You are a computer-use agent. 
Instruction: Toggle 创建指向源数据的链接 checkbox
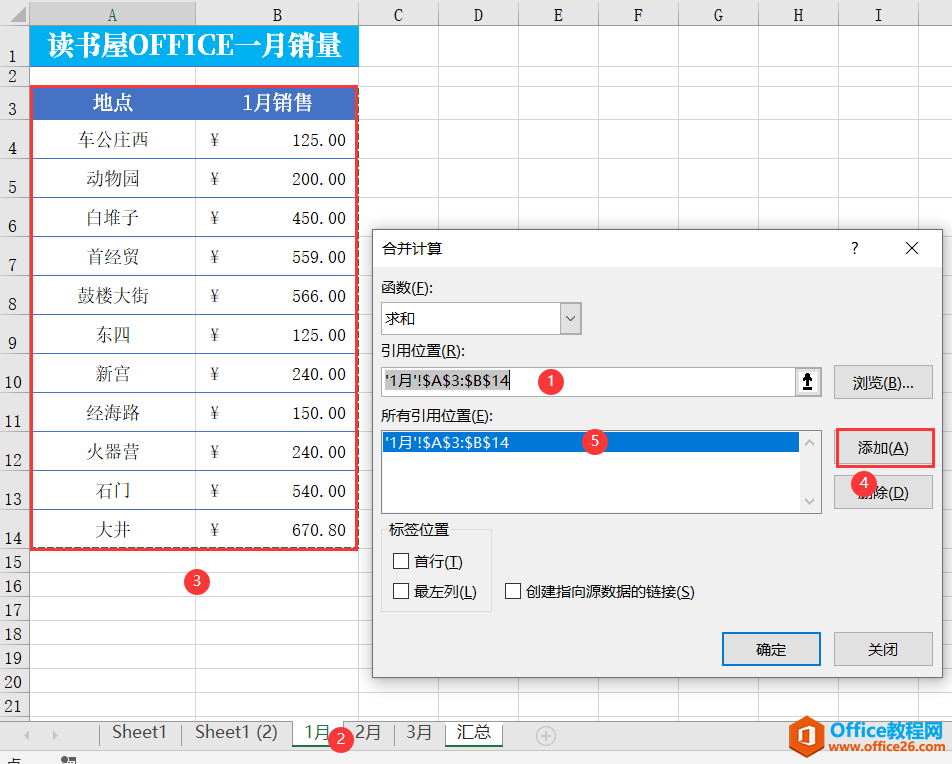pyautogui.click(x=513, y=592)
